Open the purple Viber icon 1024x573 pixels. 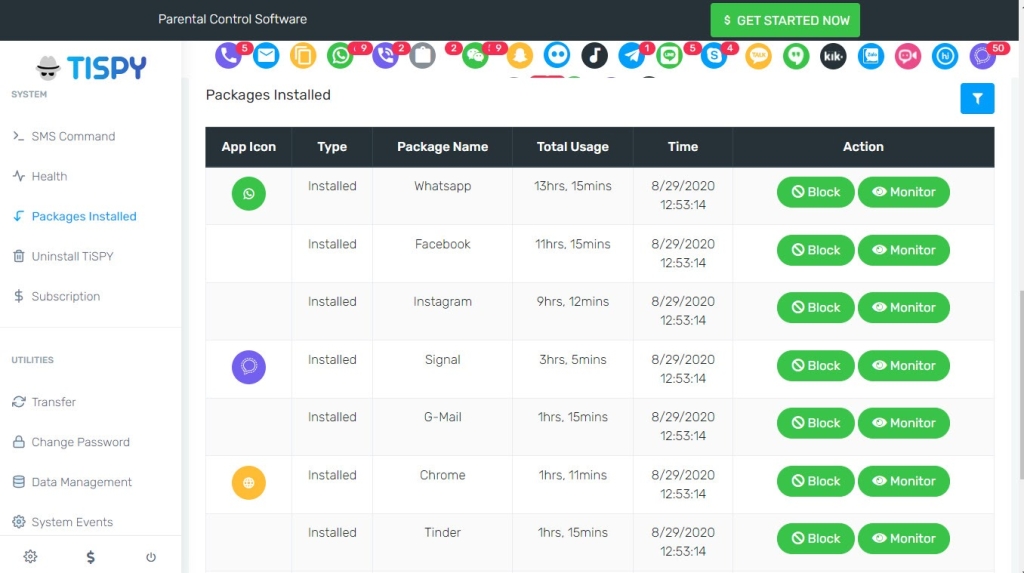tap(385, 56)
